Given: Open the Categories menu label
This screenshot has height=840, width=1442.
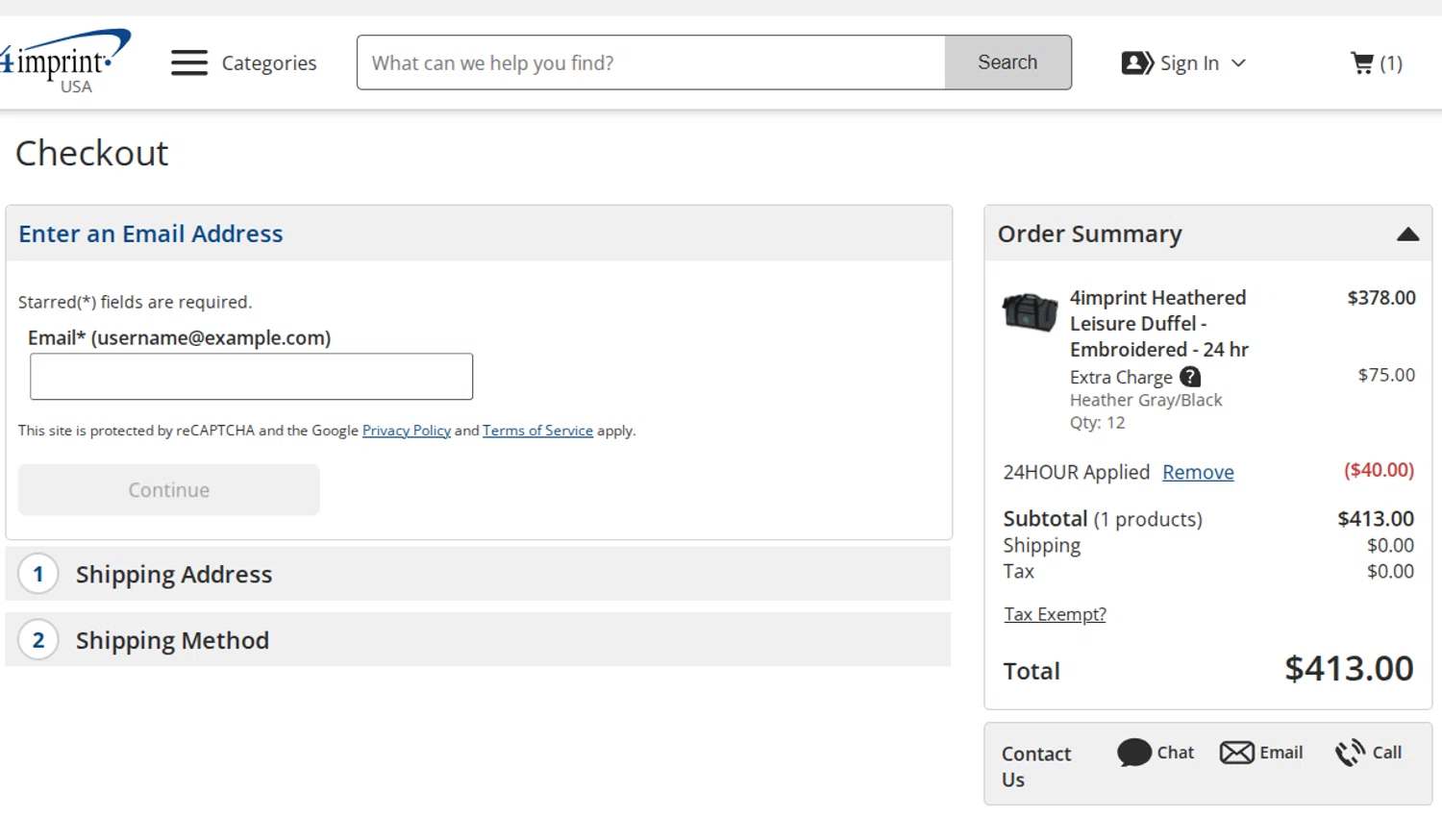Looking at the screenshot, I should pos(269,63).
